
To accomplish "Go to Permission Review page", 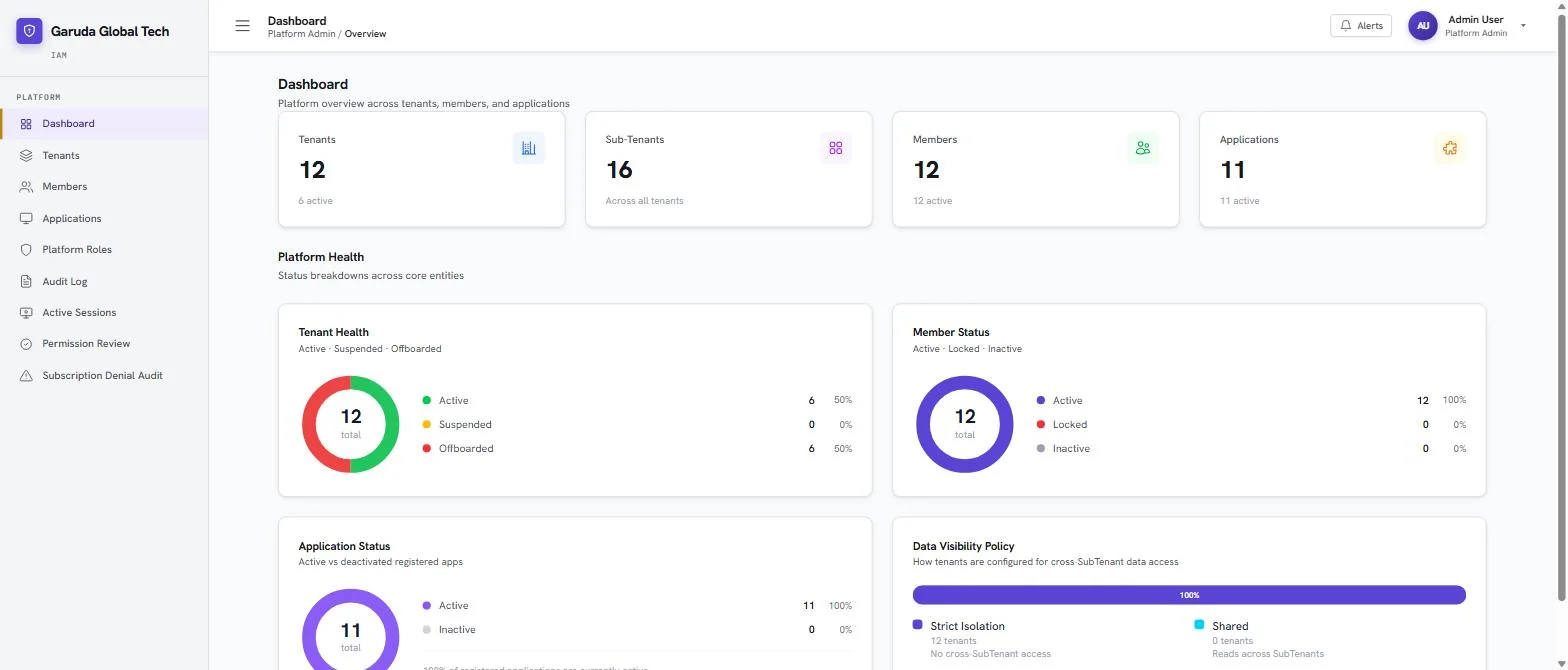I will [104, 344].
